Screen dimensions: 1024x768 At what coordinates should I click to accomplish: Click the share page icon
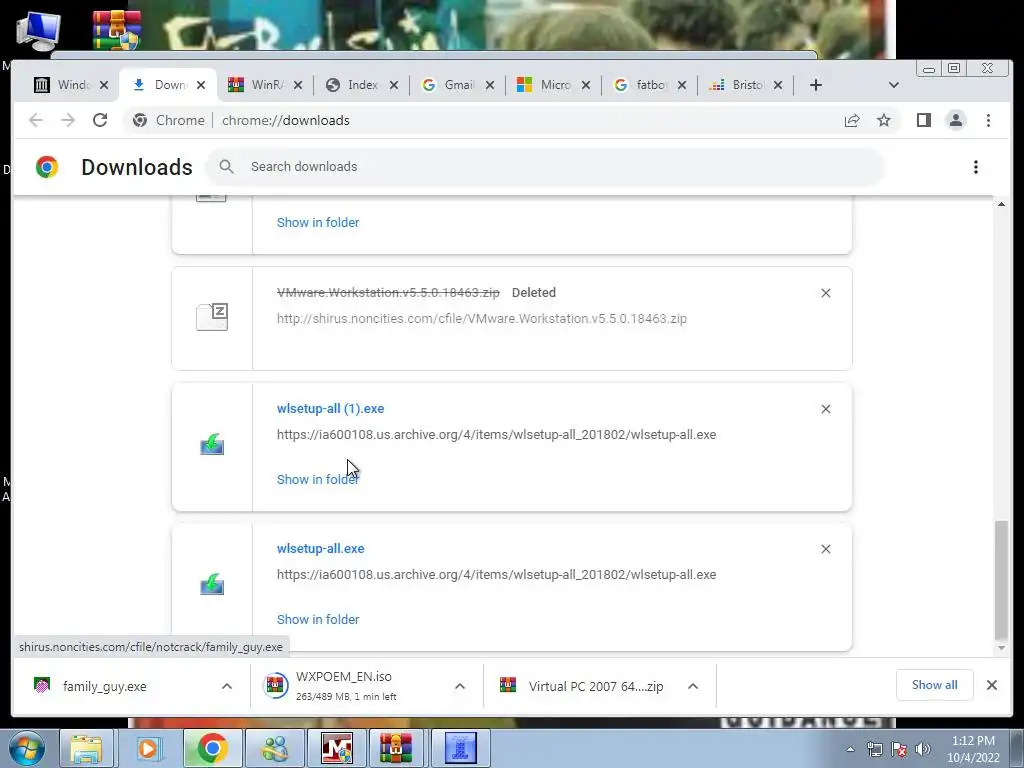coord(852,120)
